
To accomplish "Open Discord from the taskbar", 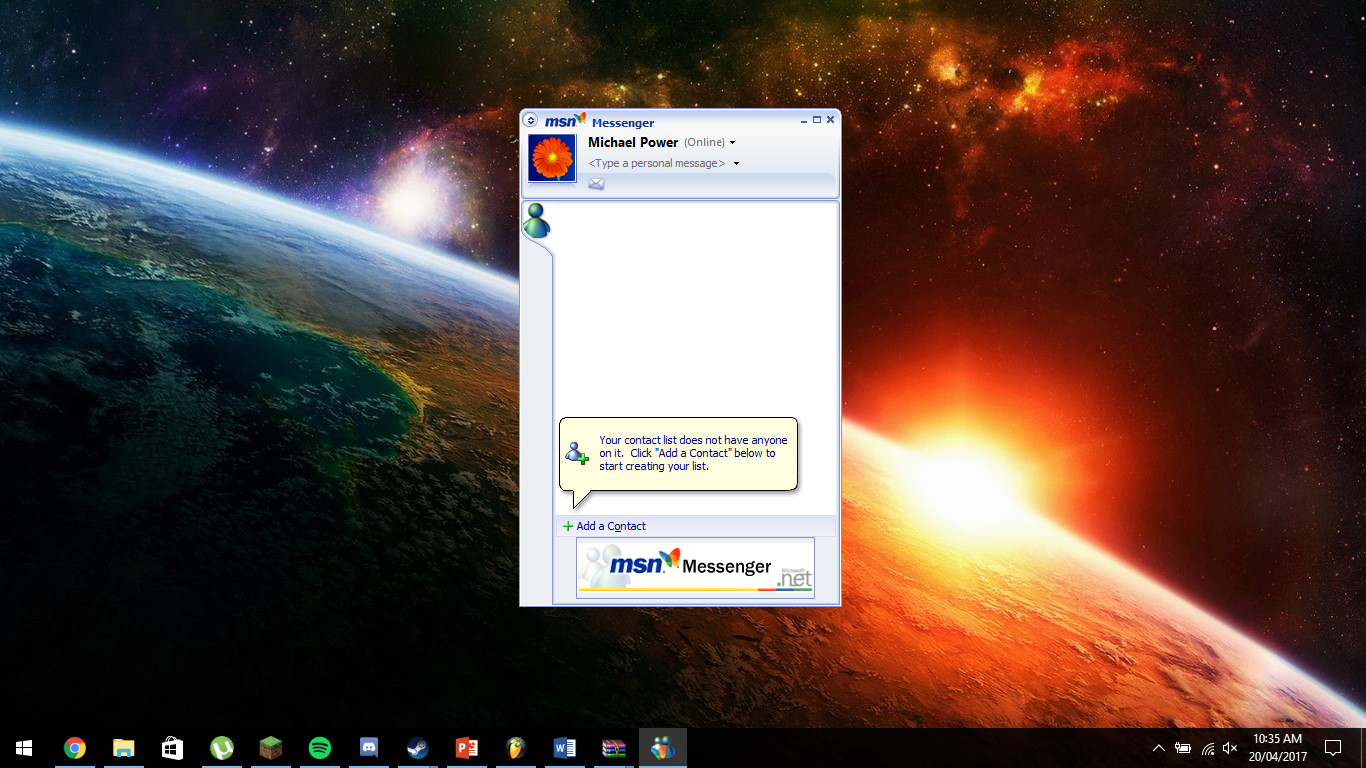I will click(x=369, y=748).
